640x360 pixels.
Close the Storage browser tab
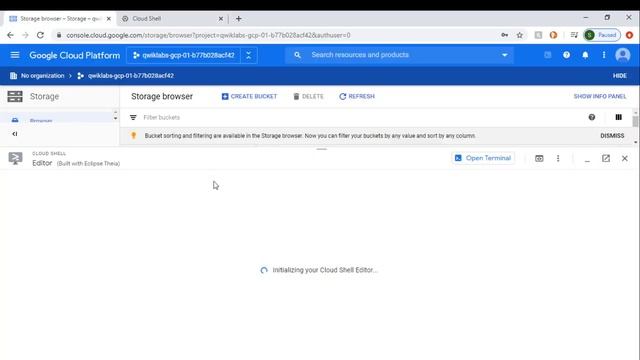click(109, 19)
